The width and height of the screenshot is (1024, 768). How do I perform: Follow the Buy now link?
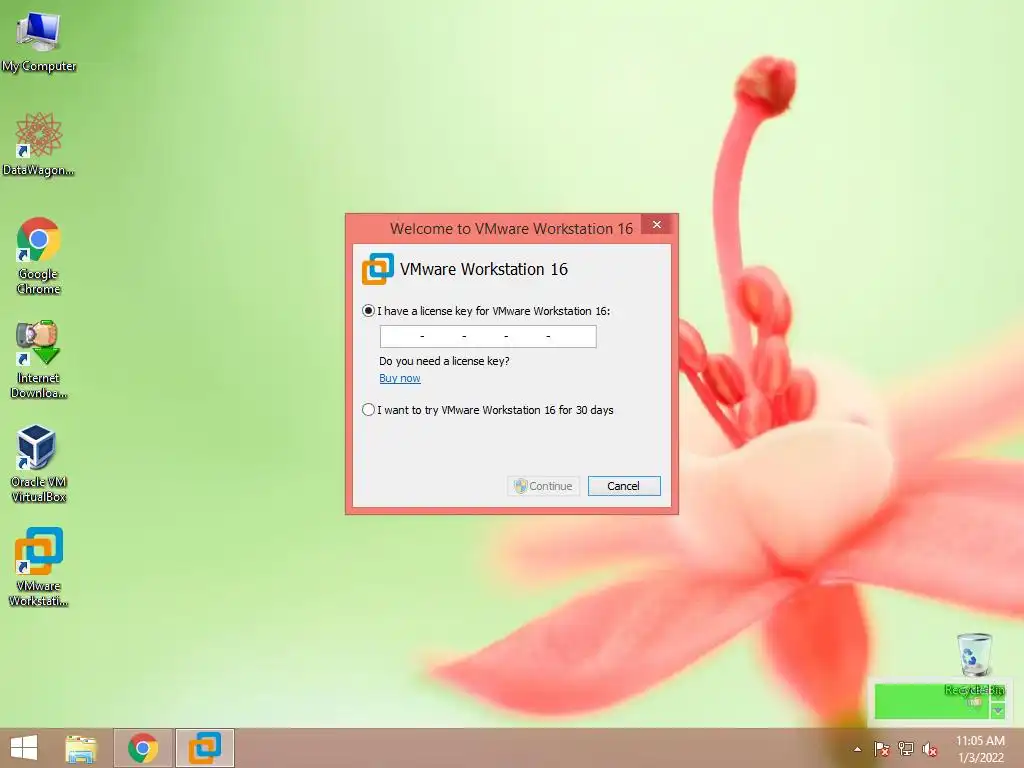click(x=400, y=378)
